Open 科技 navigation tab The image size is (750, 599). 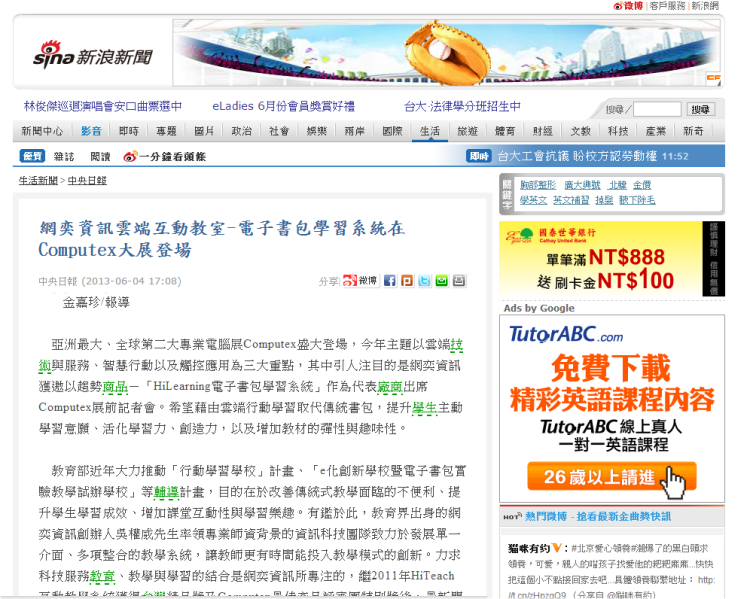(x=618, y=131)
